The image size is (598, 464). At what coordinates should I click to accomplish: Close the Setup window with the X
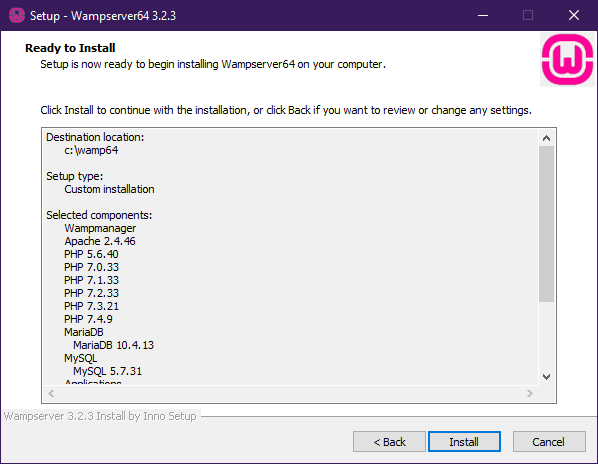coord(574,15)
